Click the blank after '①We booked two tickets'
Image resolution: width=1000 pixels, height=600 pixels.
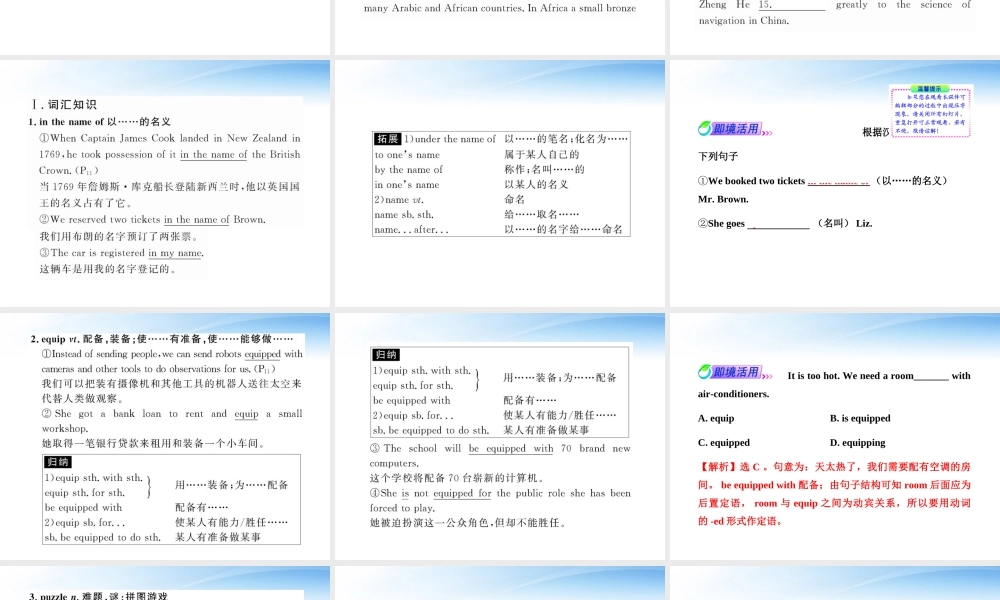pyautogui.click(x=838, y=182)
